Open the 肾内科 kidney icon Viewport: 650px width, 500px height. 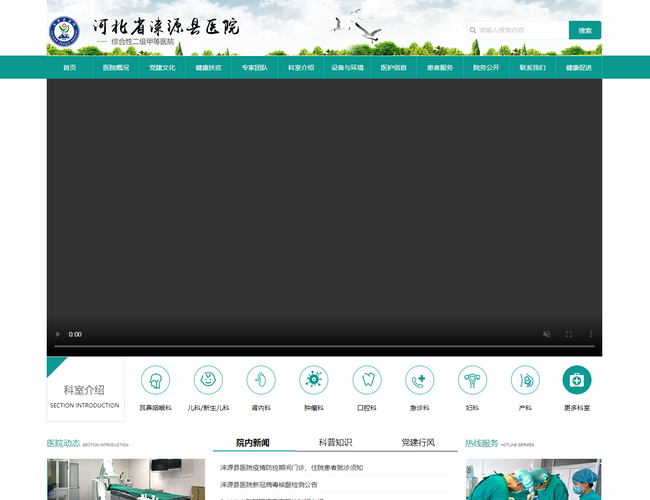(261, 380)
